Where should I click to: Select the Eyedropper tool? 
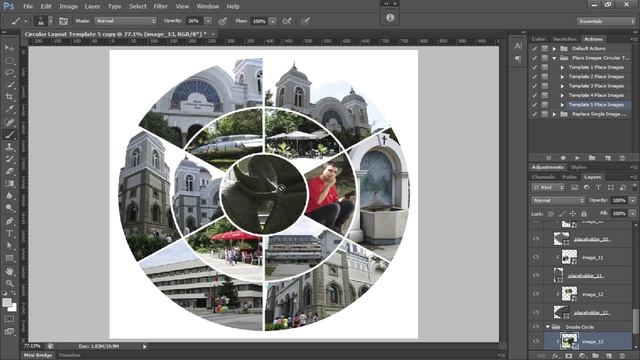9,109
